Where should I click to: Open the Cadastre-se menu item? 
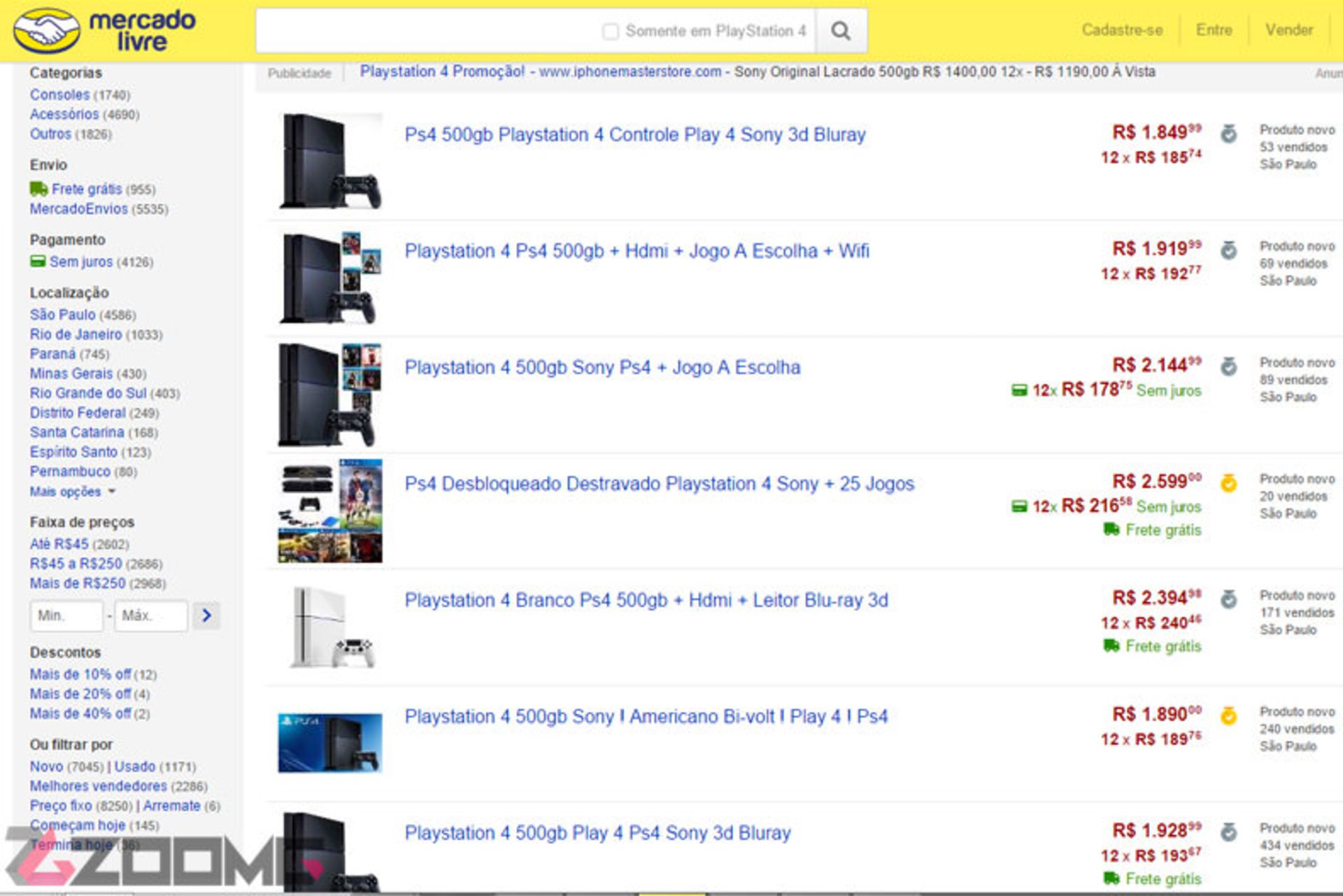(1122, 30)
